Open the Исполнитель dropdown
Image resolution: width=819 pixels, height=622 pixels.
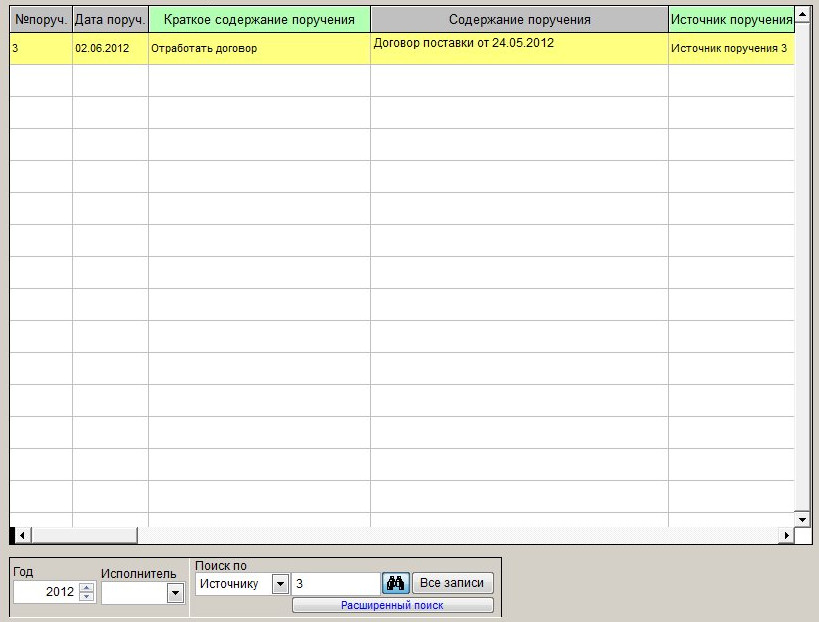pos(175,593)
